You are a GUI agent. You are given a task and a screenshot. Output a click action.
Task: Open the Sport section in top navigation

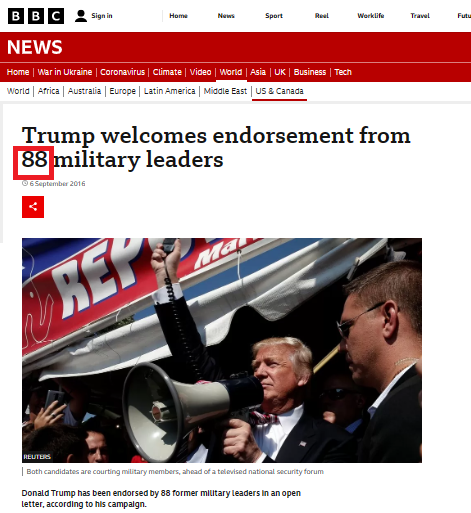pyautogui.click(x=274, y=16)
